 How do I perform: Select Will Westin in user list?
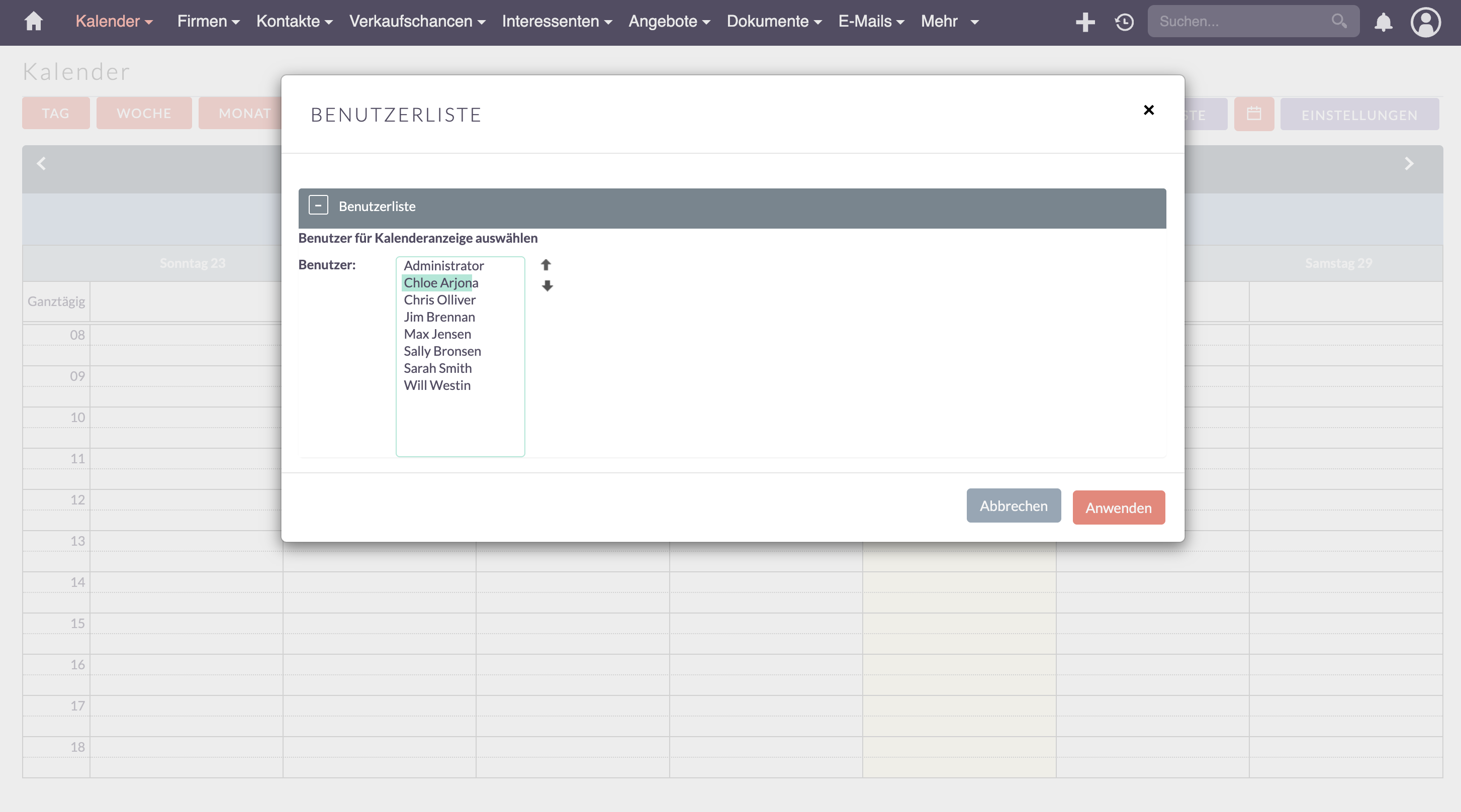(x=437, y=385)
